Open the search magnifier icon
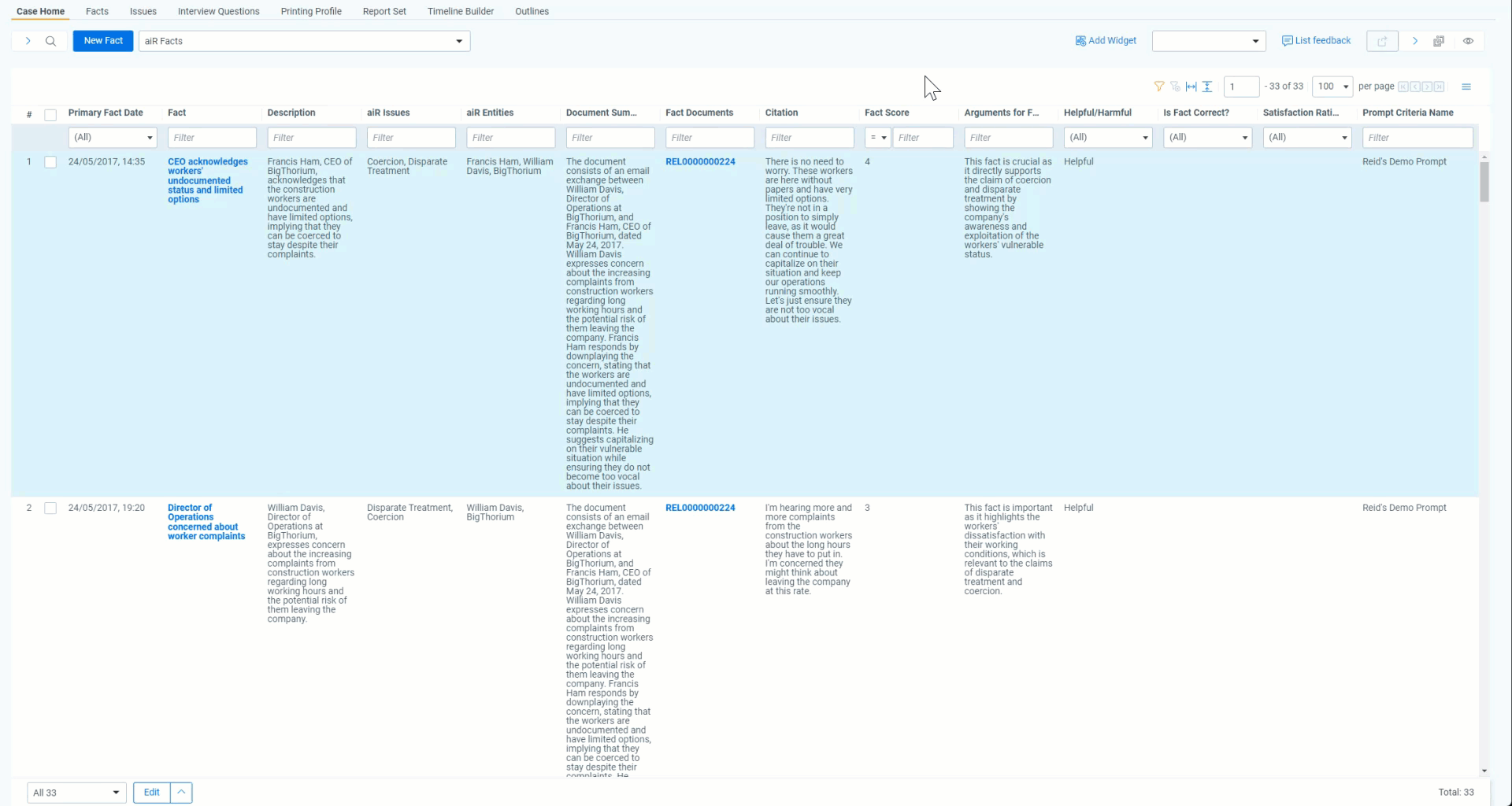The image size is (1512, 806). point(50,41)
